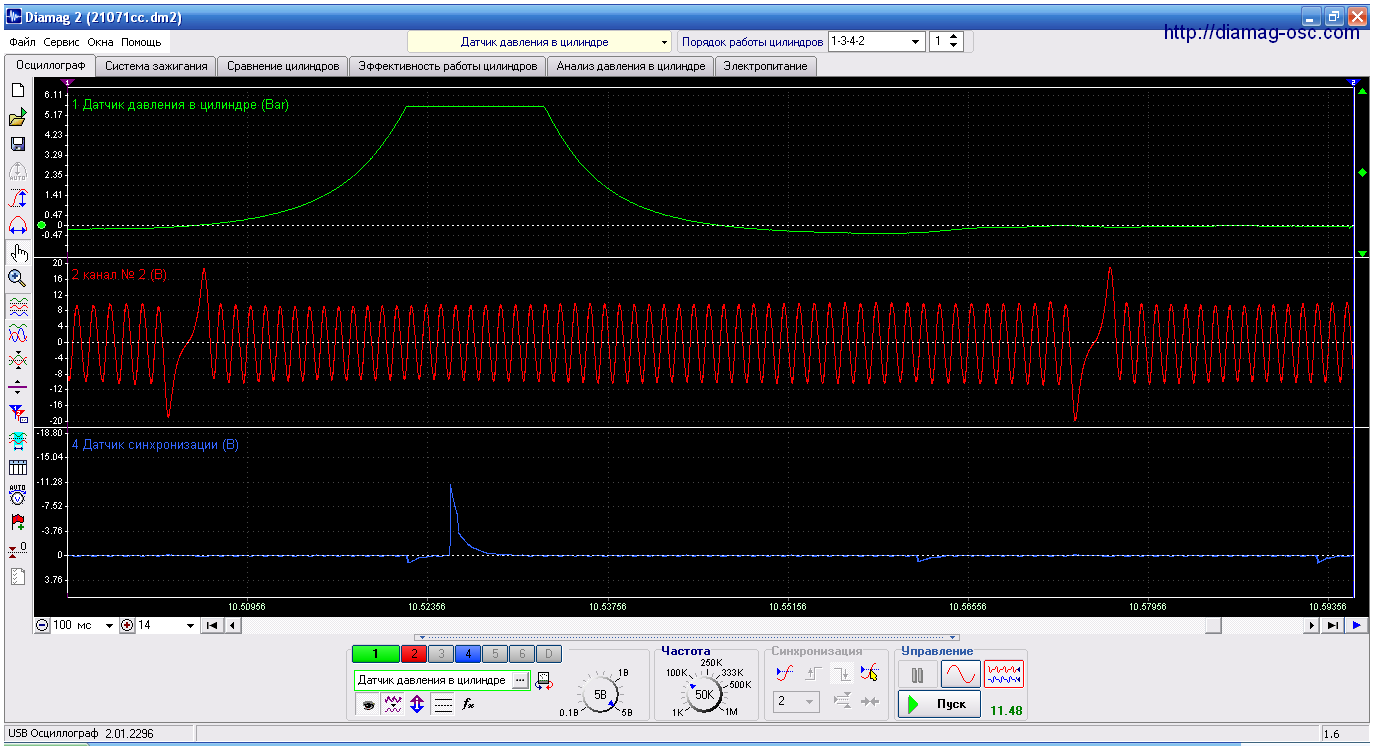Toggle the dashed line style button
Viewport: 1374px width, 746px height.
(x=443, y=704)
